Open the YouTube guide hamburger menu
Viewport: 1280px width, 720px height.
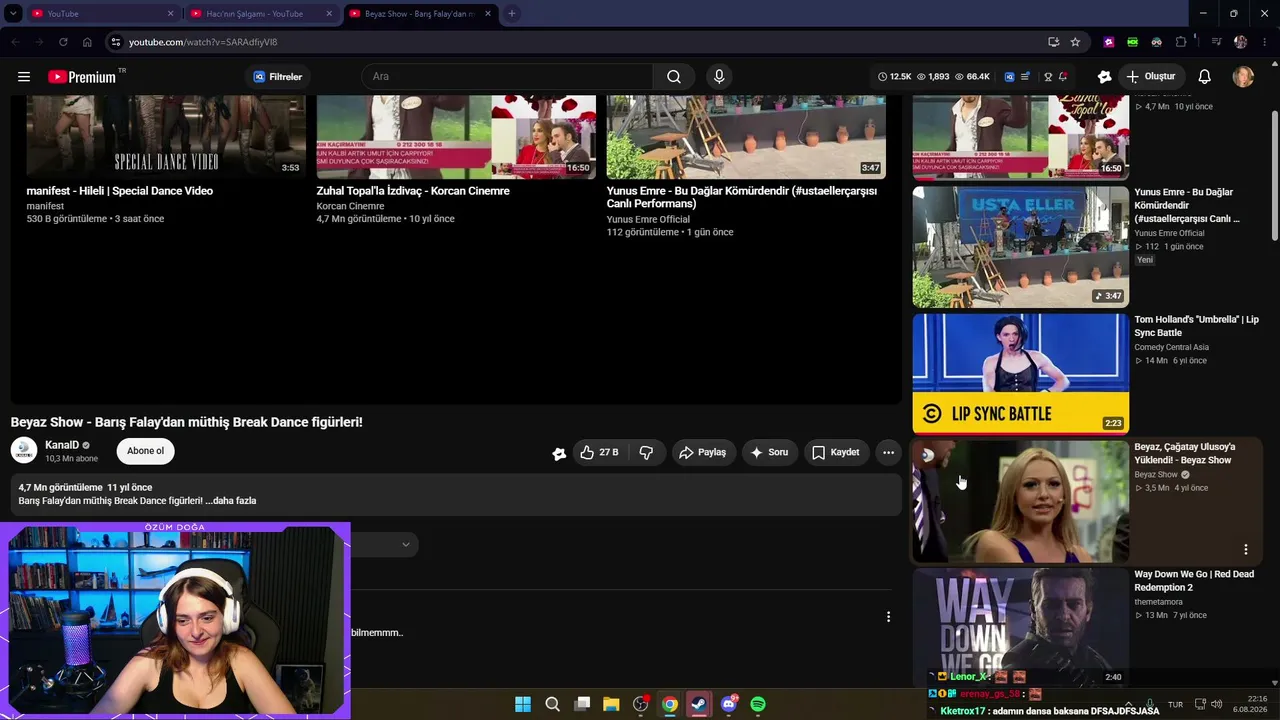point(24,77)
